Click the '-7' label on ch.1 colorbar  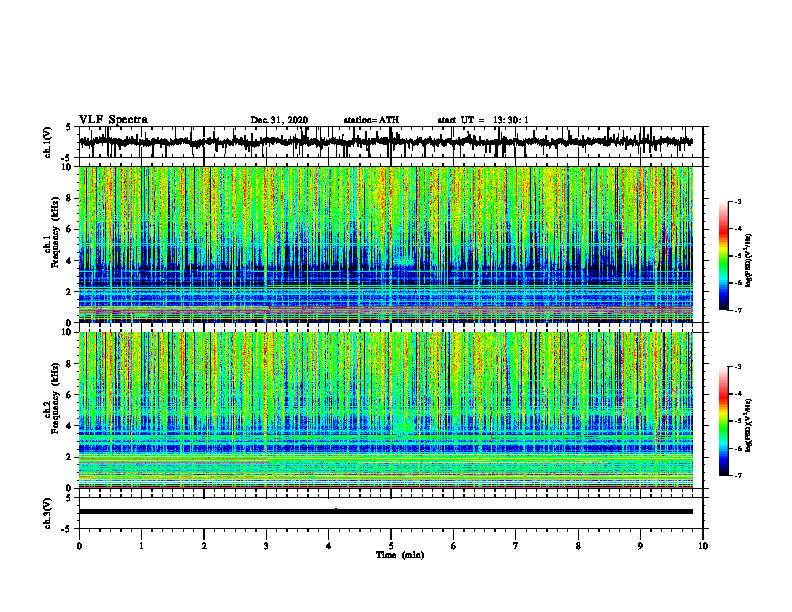point(738,310)
